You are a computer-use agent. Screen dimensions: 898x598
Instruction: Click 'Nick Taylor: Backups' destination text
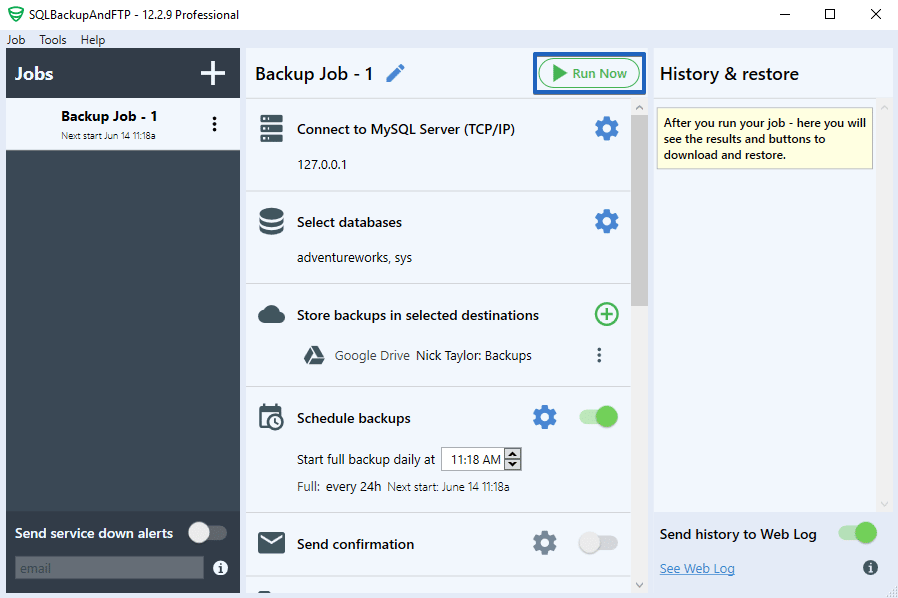pos(474,355)
